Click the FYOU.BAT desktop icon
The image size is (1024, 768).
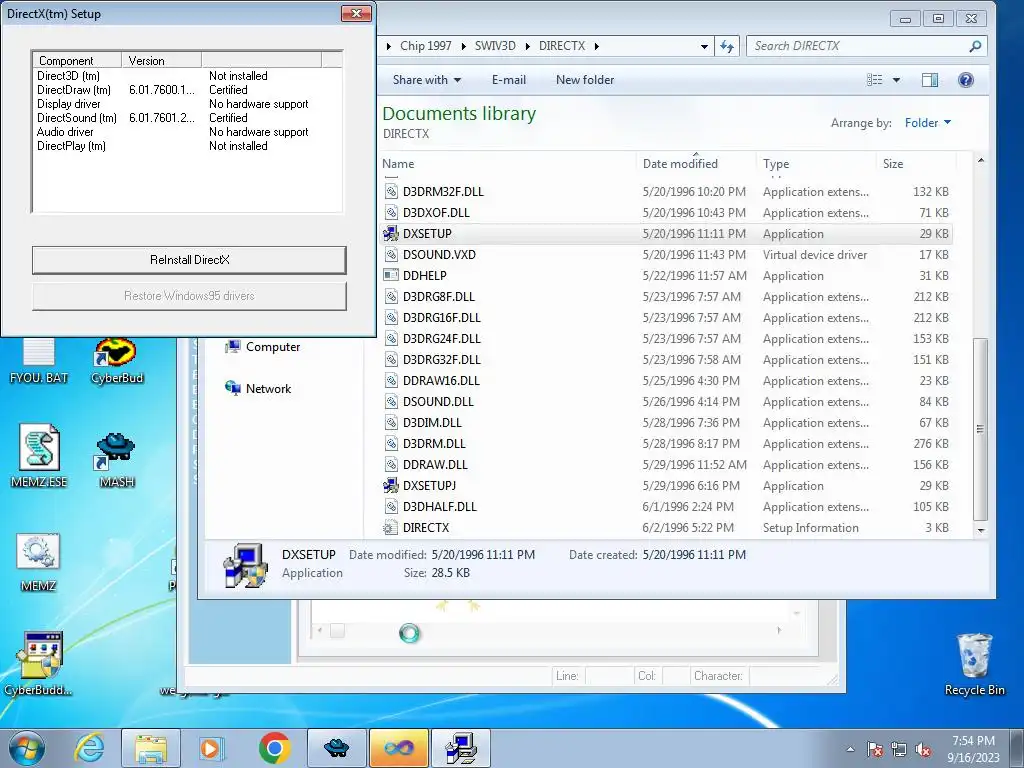click(39, 361)
